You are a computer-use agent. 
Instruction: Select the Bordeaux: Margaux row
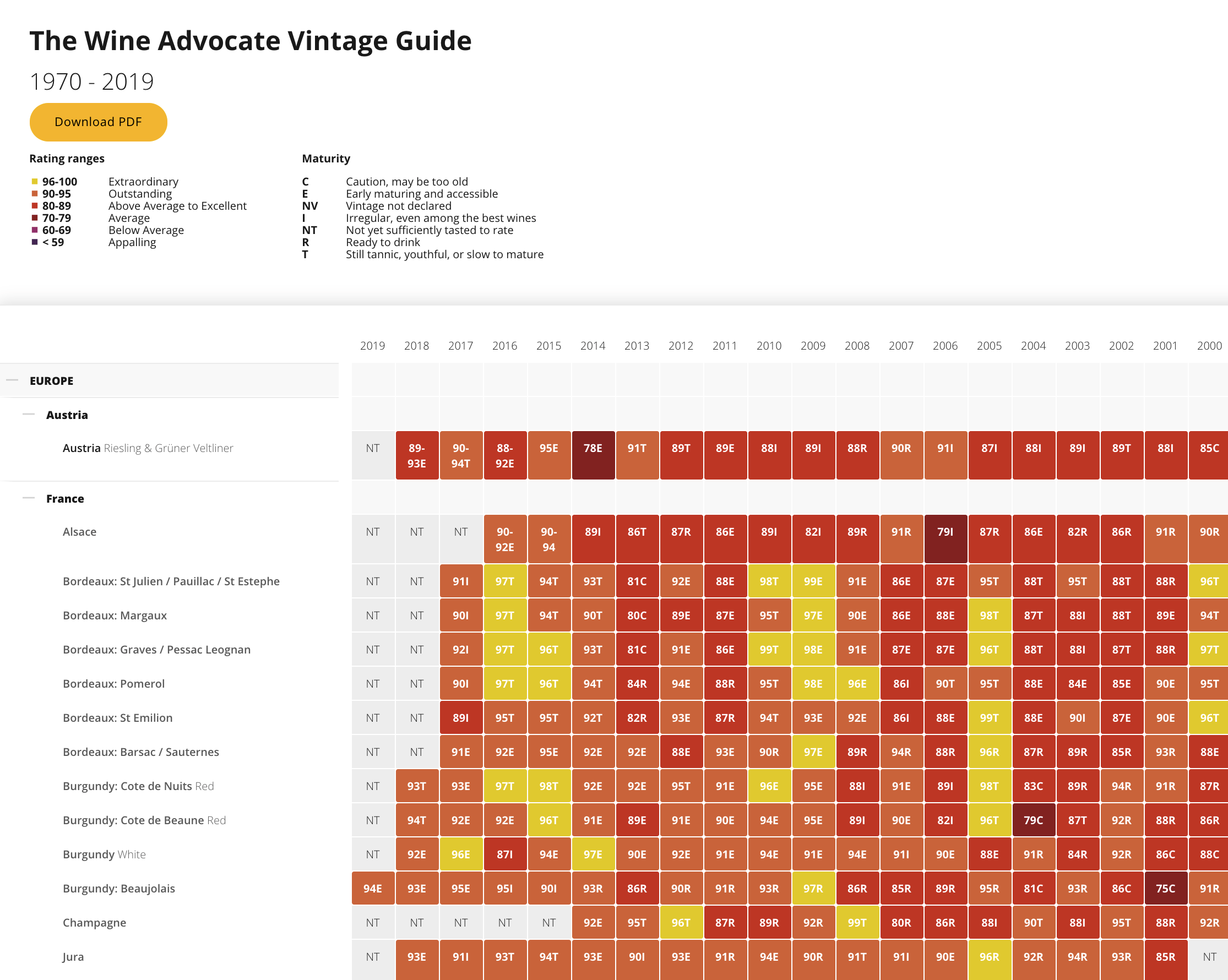(115, 616)
